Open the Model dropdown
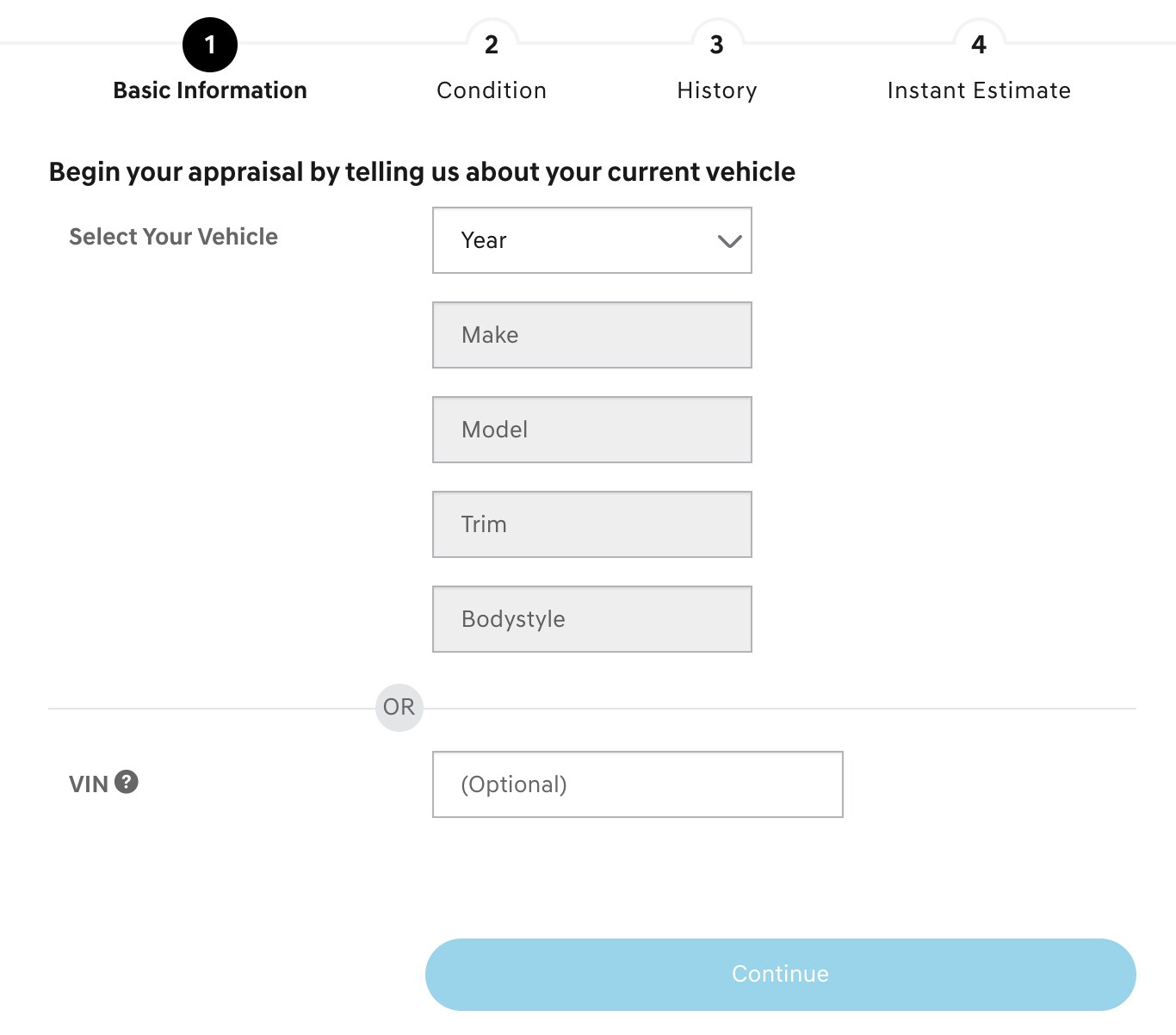The image size is (1176, 1035). [592, 430]
